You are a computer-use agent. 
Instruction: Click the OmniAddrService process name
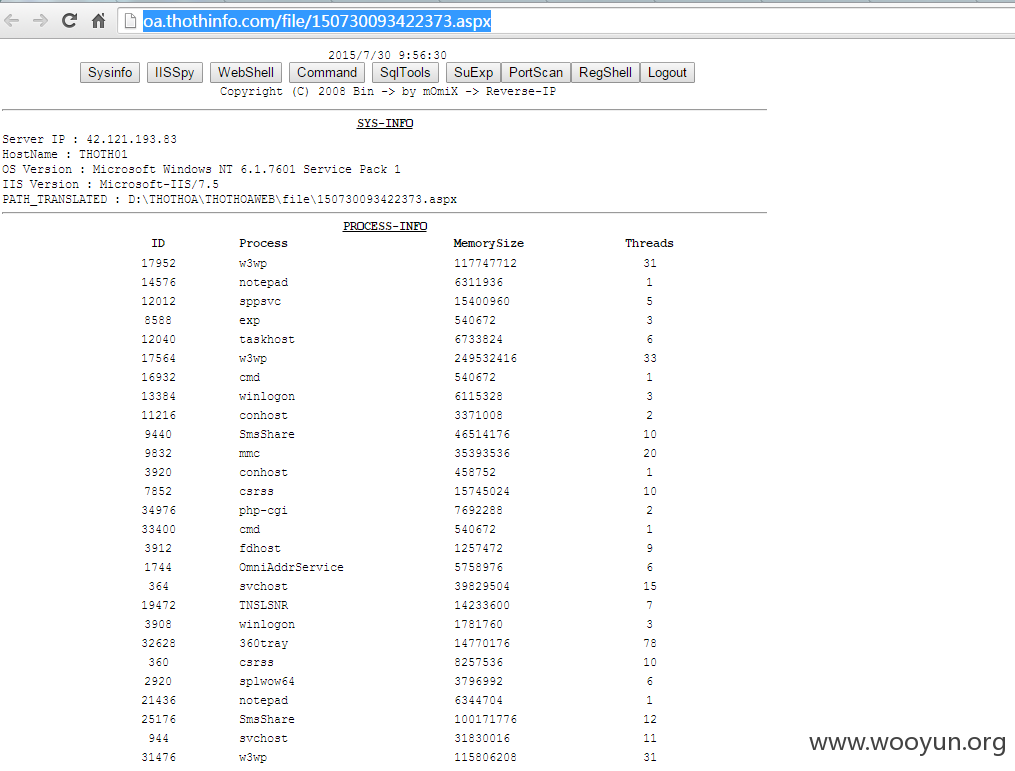pyautogui.click(x=291, y=567)
